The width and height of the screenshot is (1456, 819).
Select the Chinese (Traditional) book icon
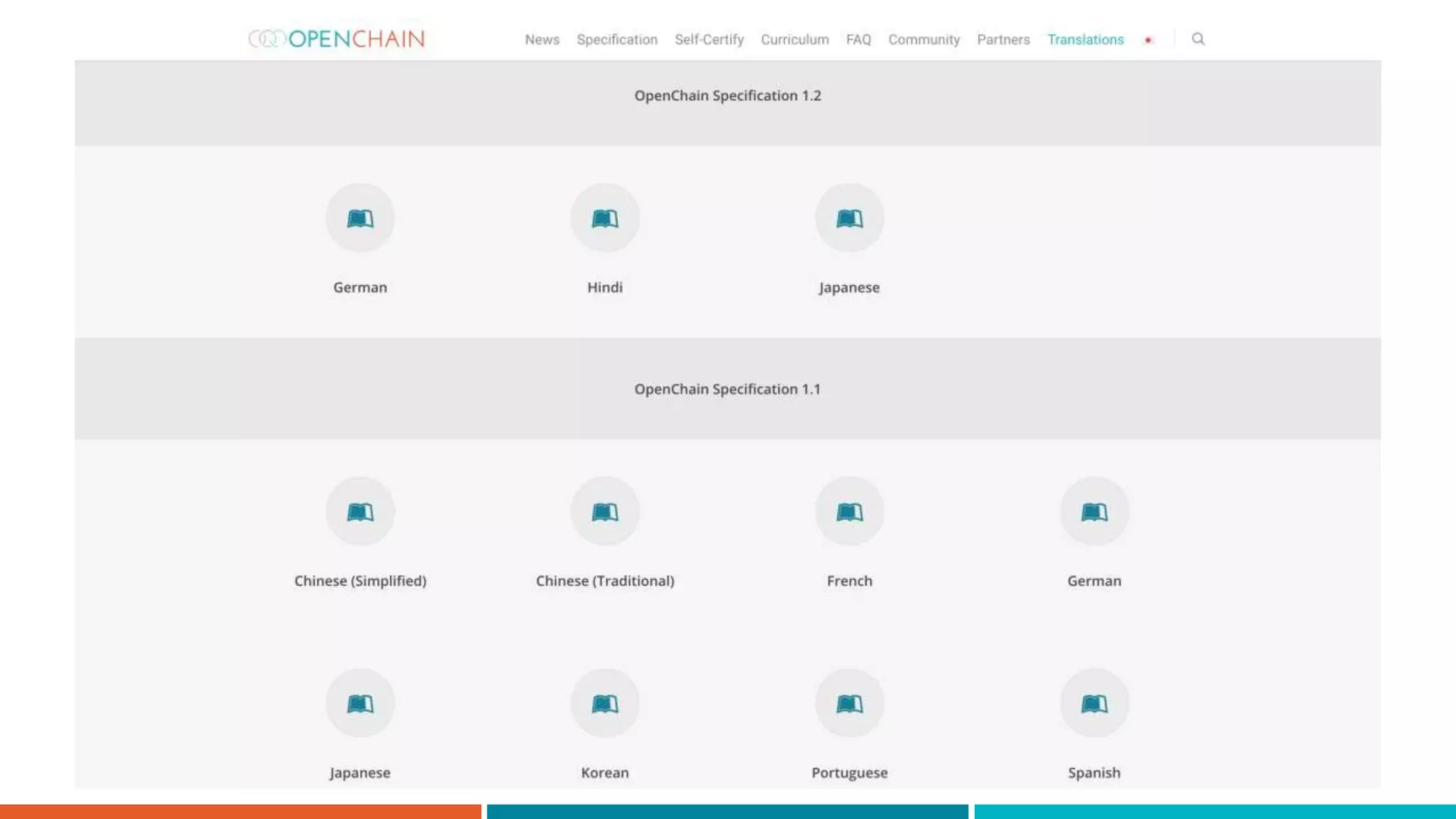pyautogui.click(x=604, y=512)
